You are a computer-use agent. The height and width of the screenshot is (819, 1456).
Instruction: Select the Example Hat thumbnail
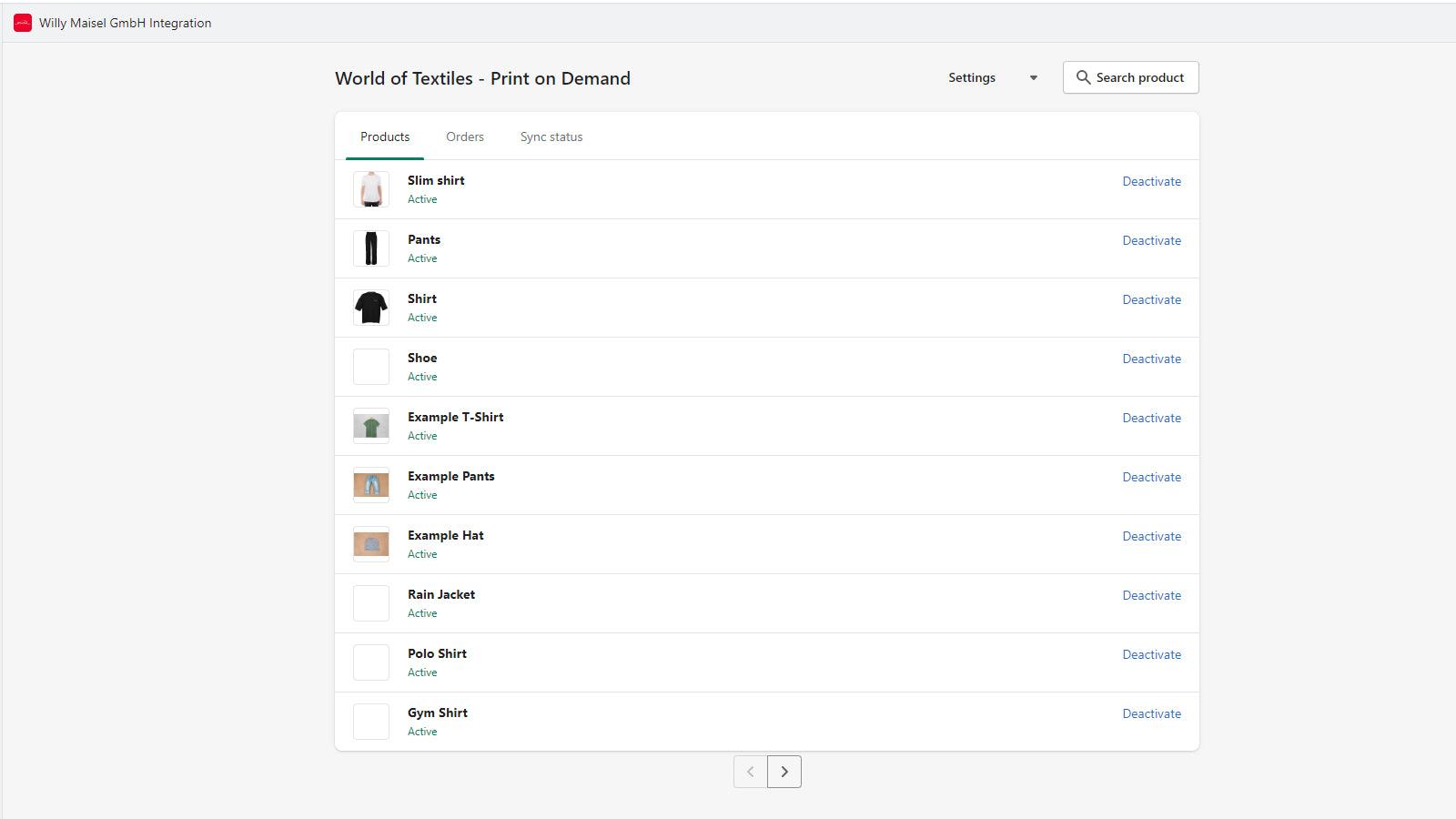point(370,543)
